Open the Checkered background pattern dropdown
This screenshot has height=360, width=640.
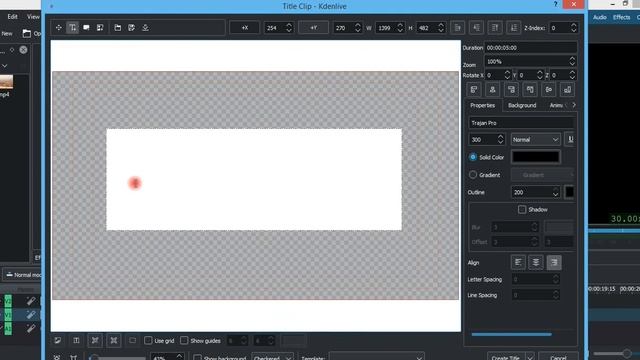click(272, 356)
